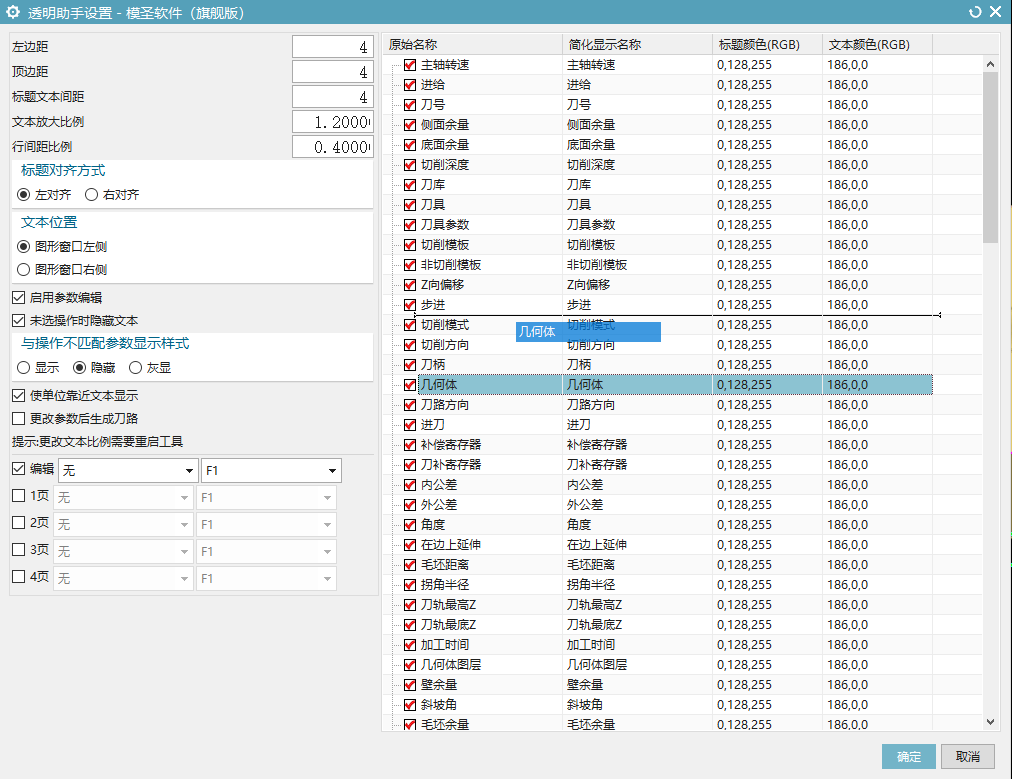Select the 灰显 radio option
This screenshot has height=779, width=1012.
click(136, 368)
